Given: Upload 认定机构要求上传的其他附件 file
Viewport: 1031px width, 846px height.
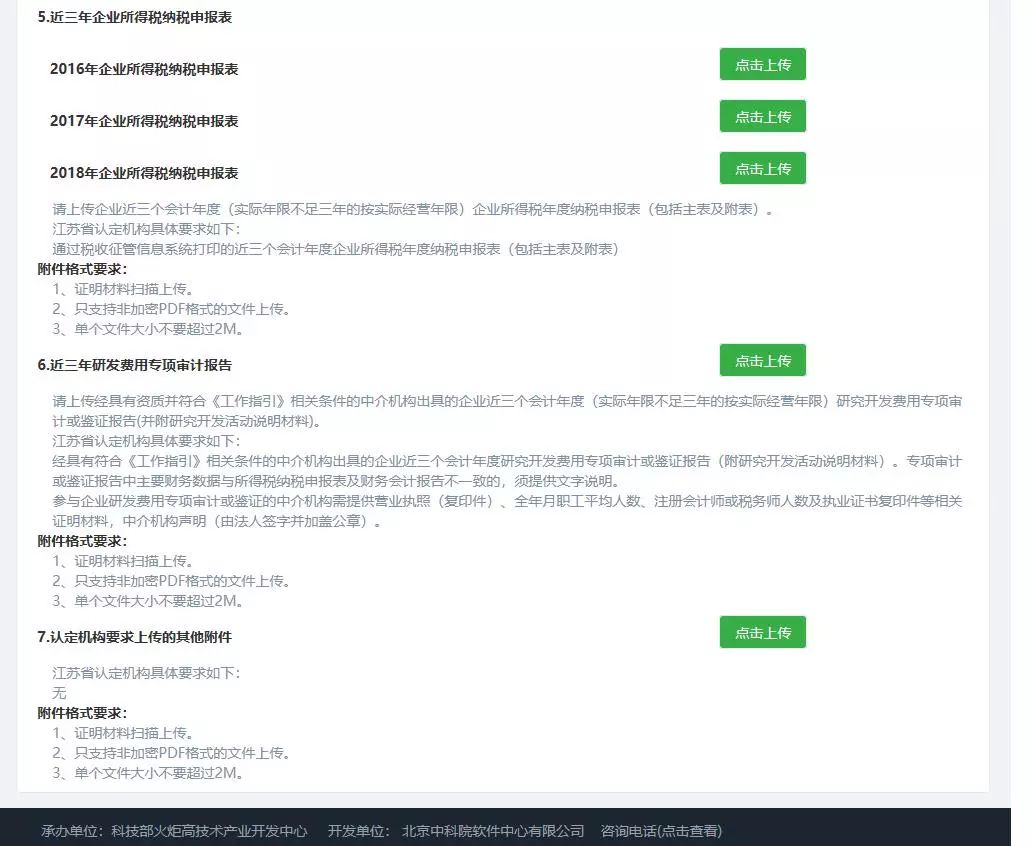Looking at the screenshot, I should pos(763,632).
